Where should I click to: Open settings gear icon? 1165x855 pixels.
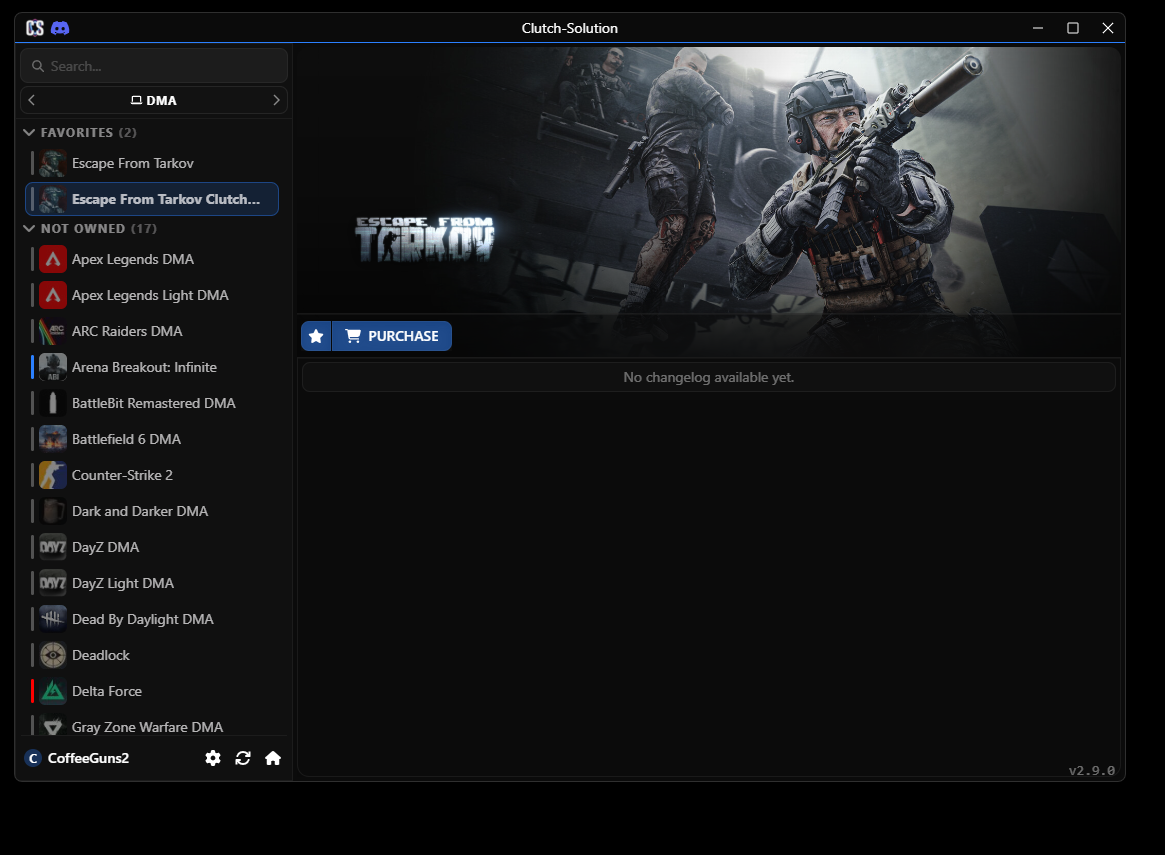pos(212,758)
